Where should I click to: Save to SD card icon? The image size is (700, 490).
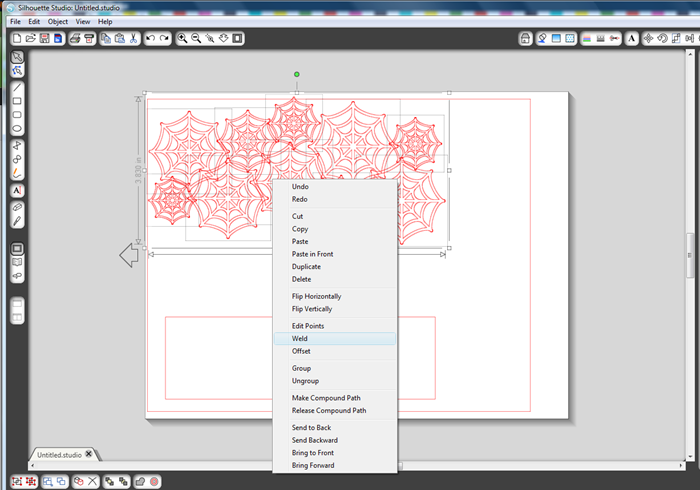[58, 38]
